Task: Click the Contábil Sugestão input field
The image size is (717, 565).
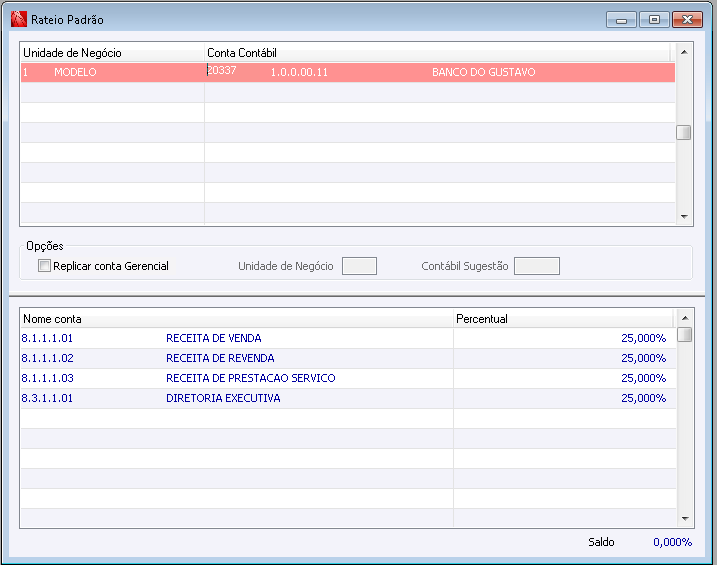Action: (537, 266)
